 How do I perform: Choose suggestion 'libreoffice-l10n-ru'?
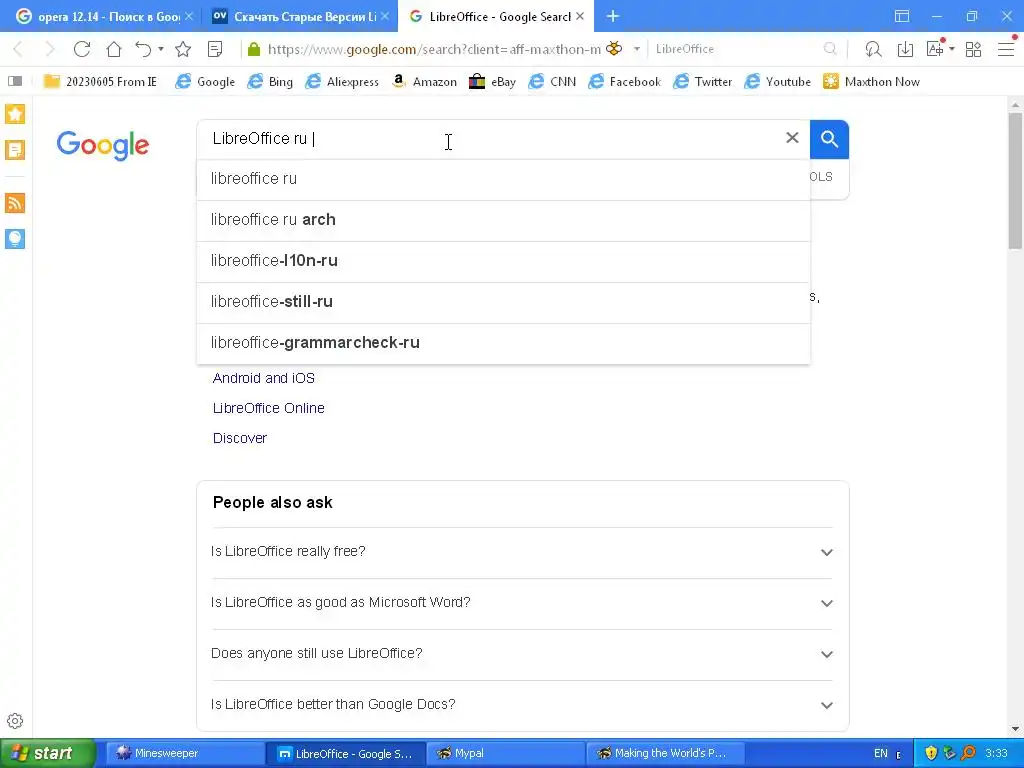tap(503, 261)
